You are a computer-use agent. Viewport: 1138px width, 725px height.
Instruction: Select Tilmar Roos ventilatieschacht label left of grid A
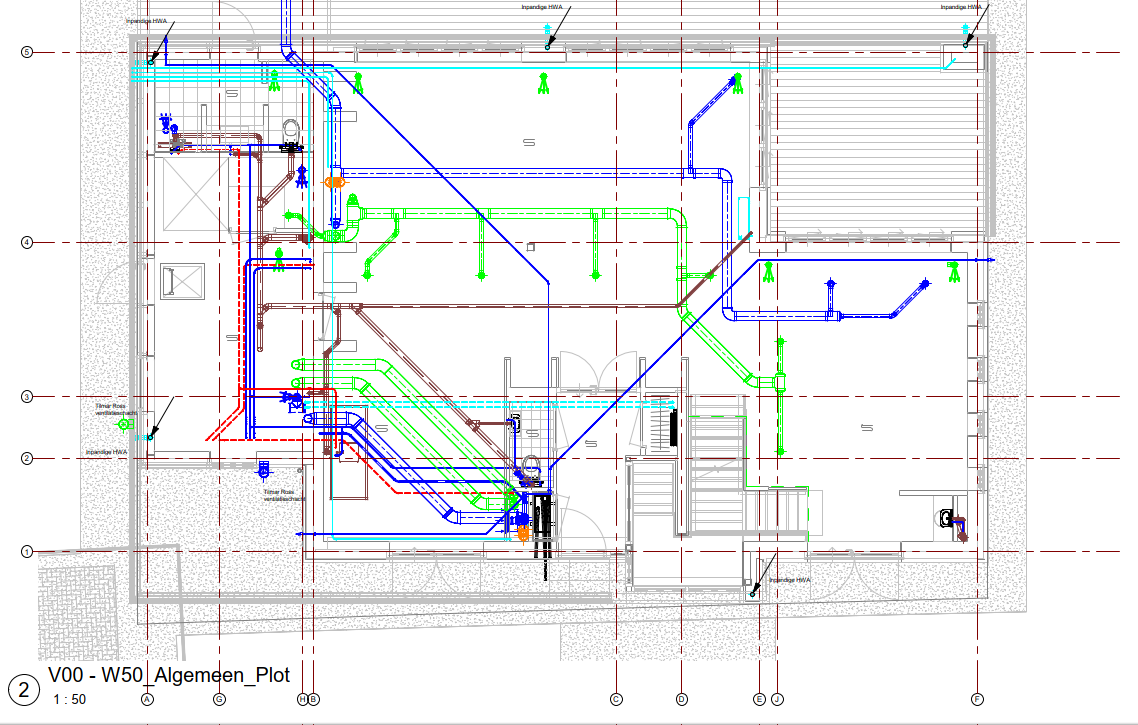(x=113, y=410)
